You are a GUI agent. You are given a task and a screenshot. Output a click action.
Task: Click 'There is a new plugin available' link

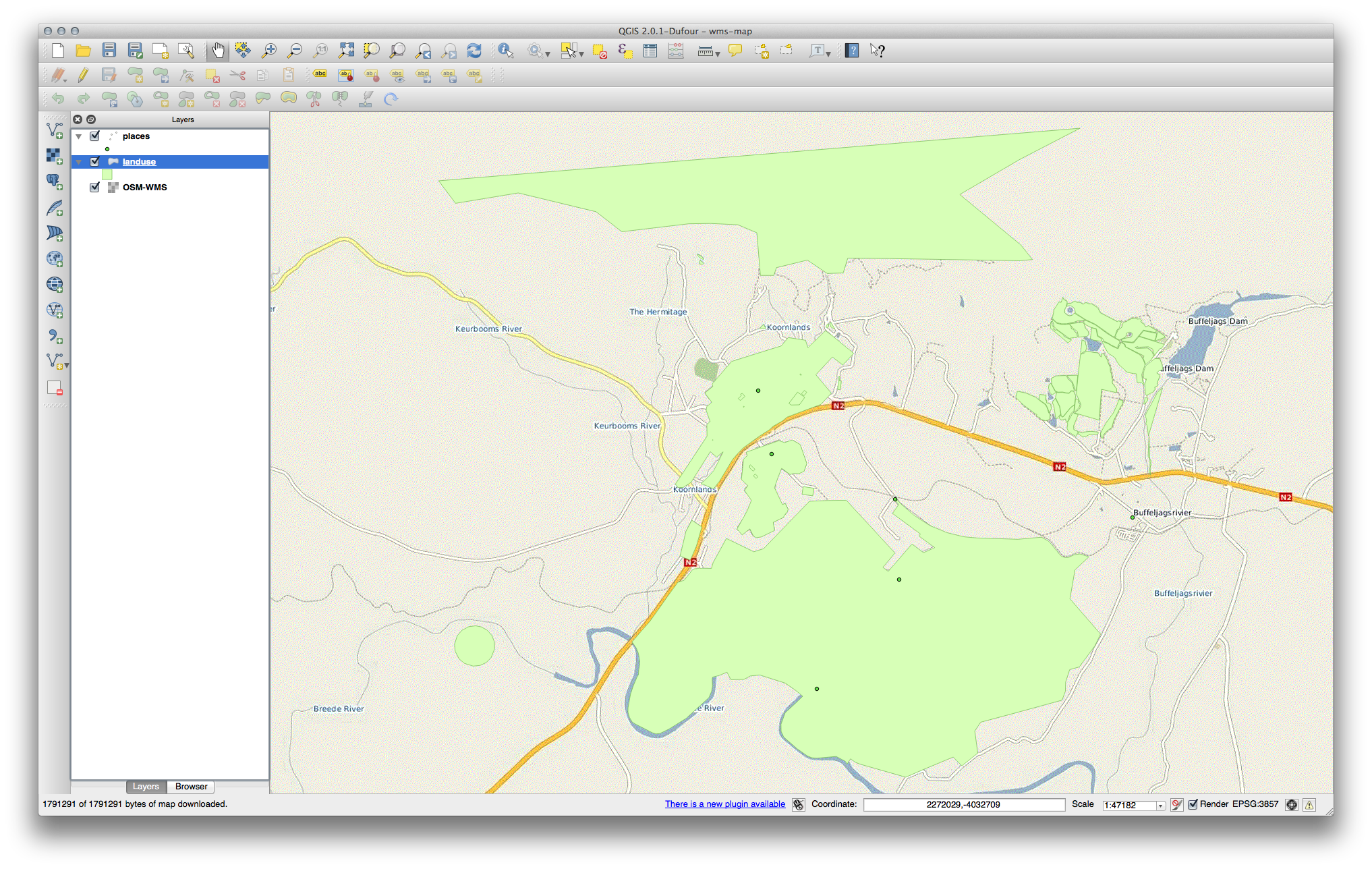pyautogui.click(x=724, y=804)
